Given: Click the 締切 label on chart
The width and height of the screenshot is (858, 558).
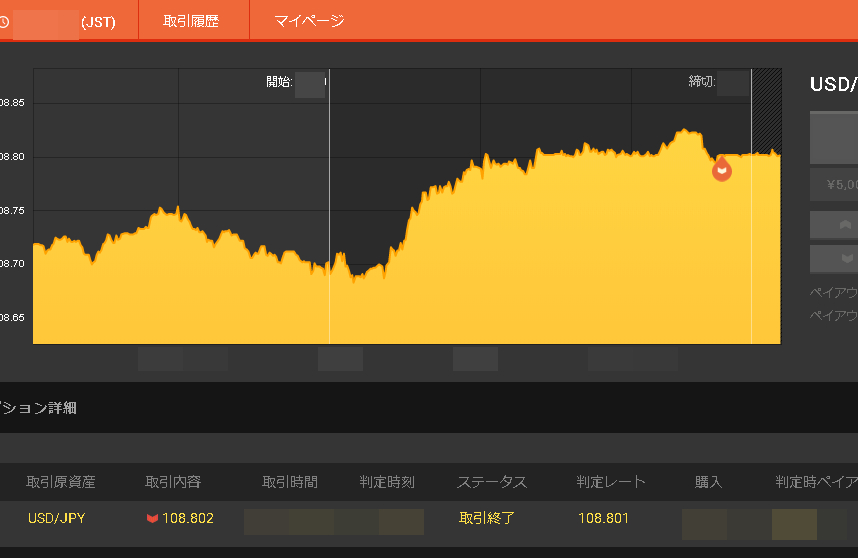Looking at the screenshot, I should point(702,82).
